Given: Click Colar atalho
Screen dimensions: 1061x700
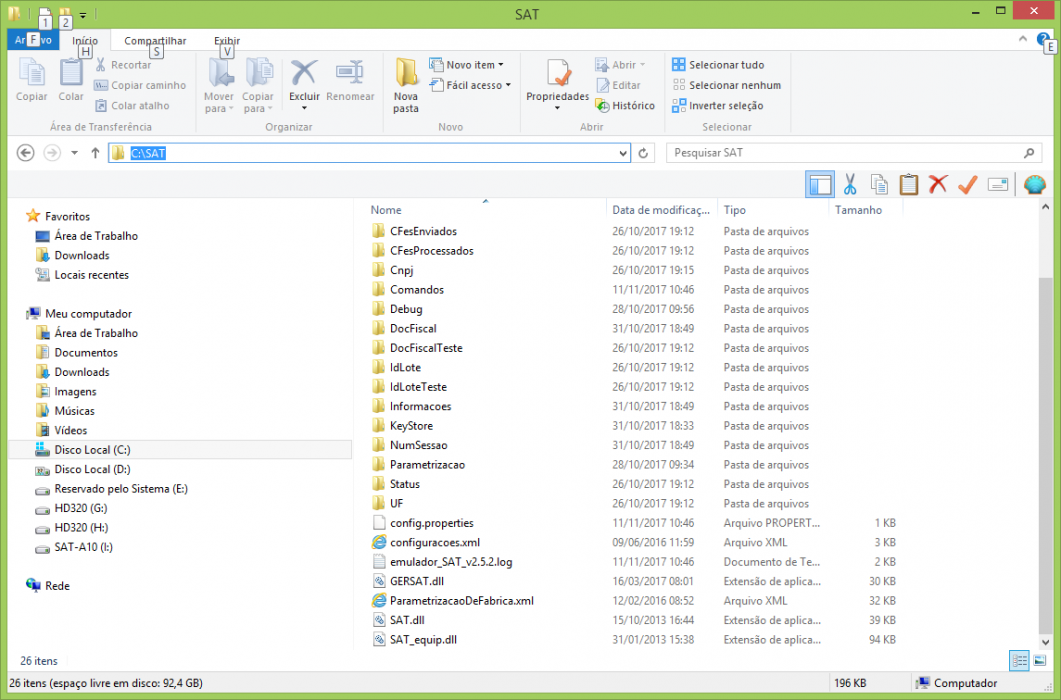Looking at the screenshot, I should (x=132, y=106).
